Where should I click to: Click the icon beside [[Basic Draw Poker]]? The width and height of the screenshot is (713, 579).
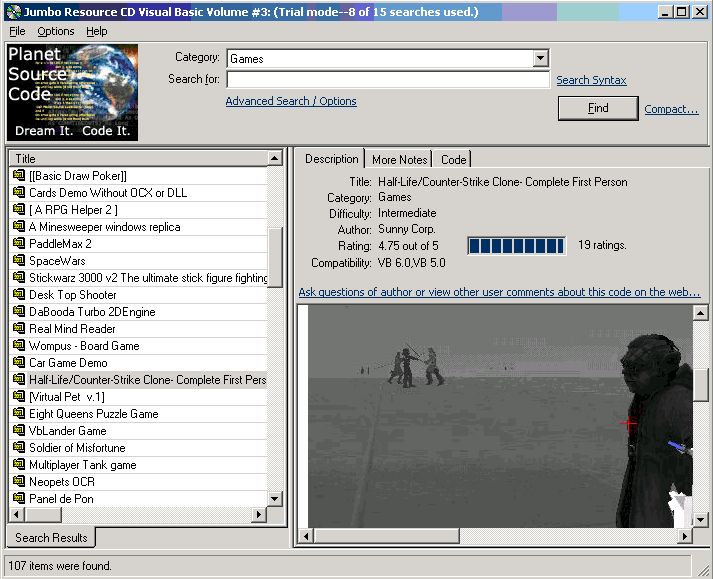coord(19,175)
